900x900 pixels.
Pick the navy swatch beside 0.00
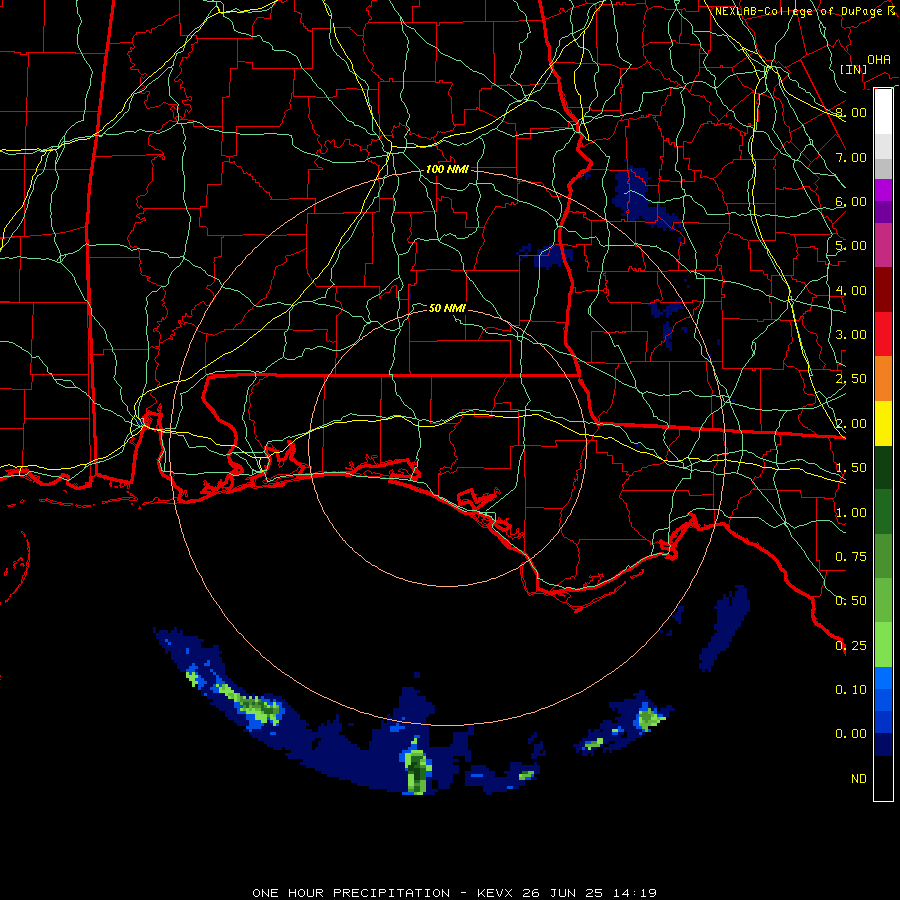pyautogui.click(x=883, y=745)
